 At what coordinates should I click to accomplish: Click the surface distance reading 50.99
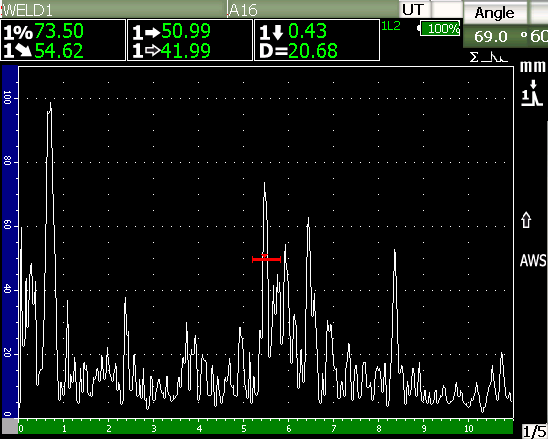click(186, 31)
